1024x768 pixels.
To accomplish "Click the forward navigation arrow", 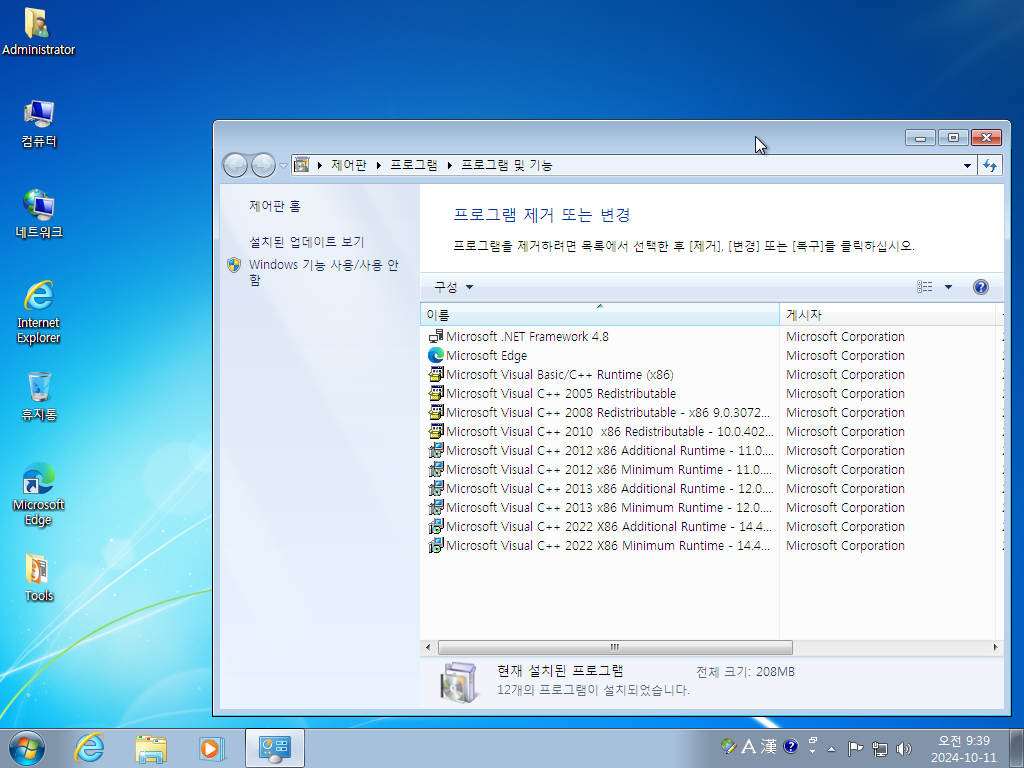I will pos(263,165).
